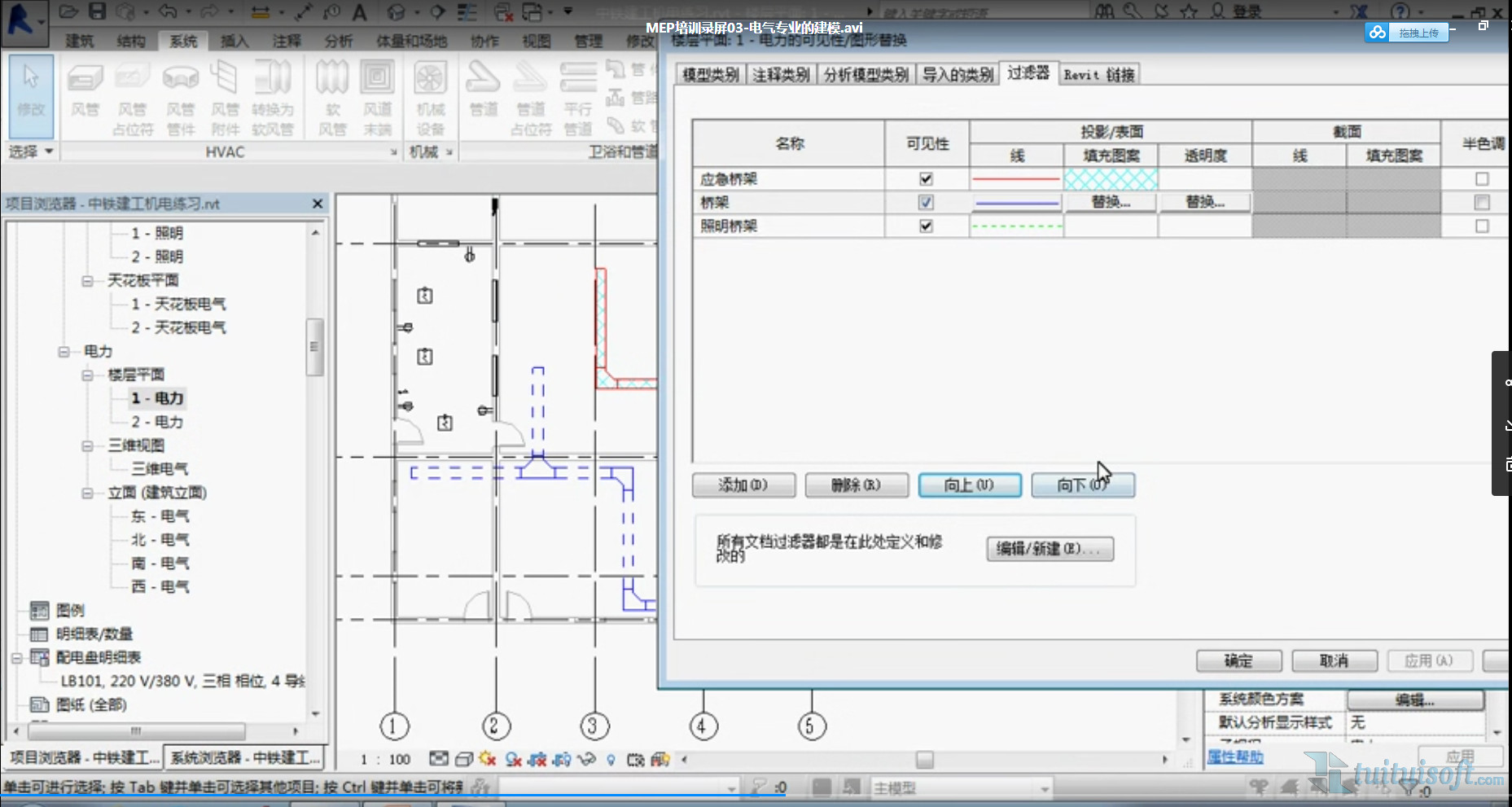Enable halftone for 应急桥架 row

coord(1482,179)
